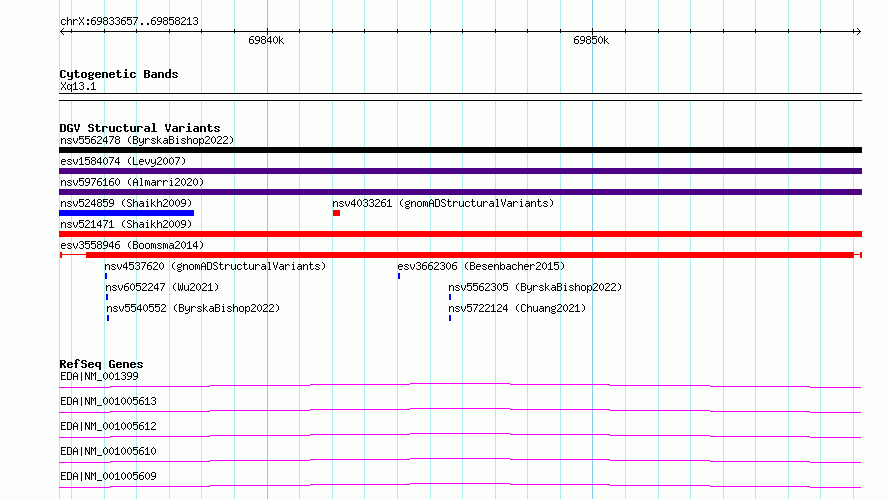Open the nsv6052247 (Wu2021) label
Viewport: 890px width, 499px height.
pos(162,287)
